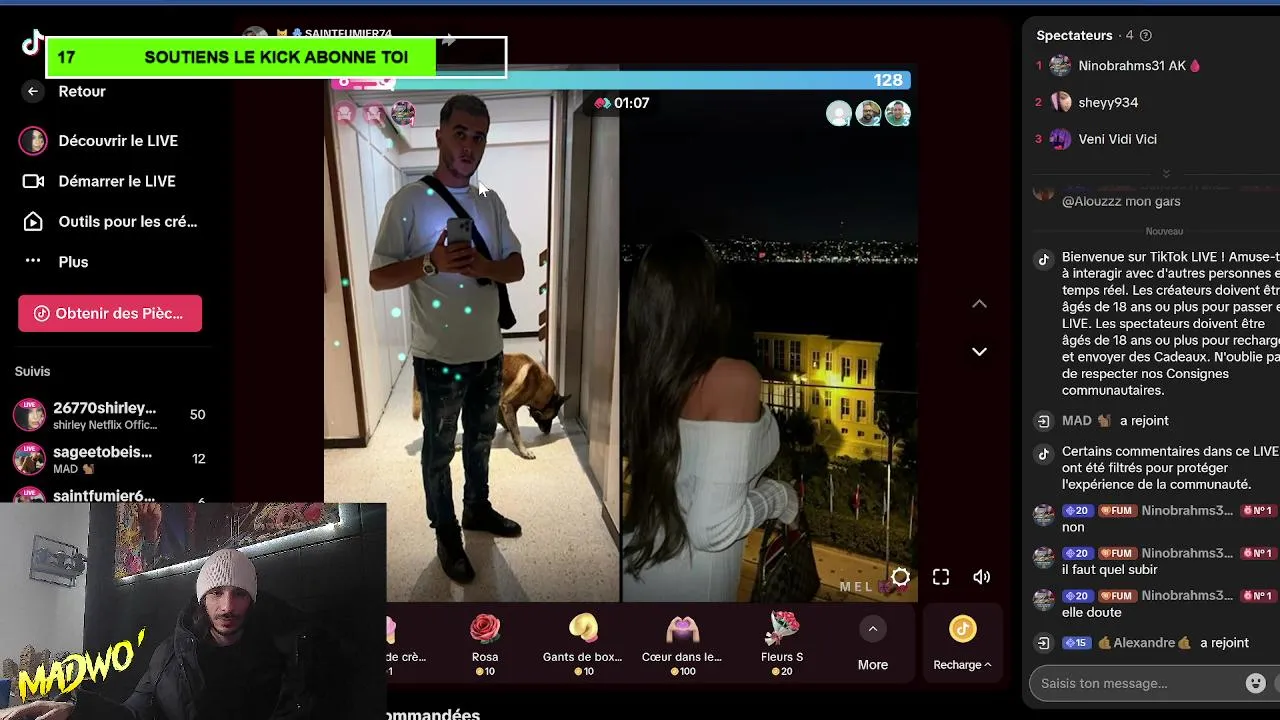Click the comment 'elle doute'
Image resolution: width=1280 pixels, height=720 pixels.
click(x=1092, y=612)
